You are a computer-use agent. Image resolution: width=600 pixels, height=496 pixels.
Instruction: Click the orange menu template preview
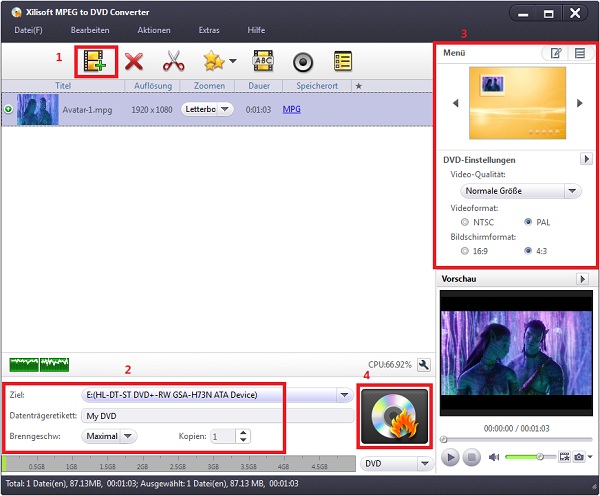[x=517, y=103]
